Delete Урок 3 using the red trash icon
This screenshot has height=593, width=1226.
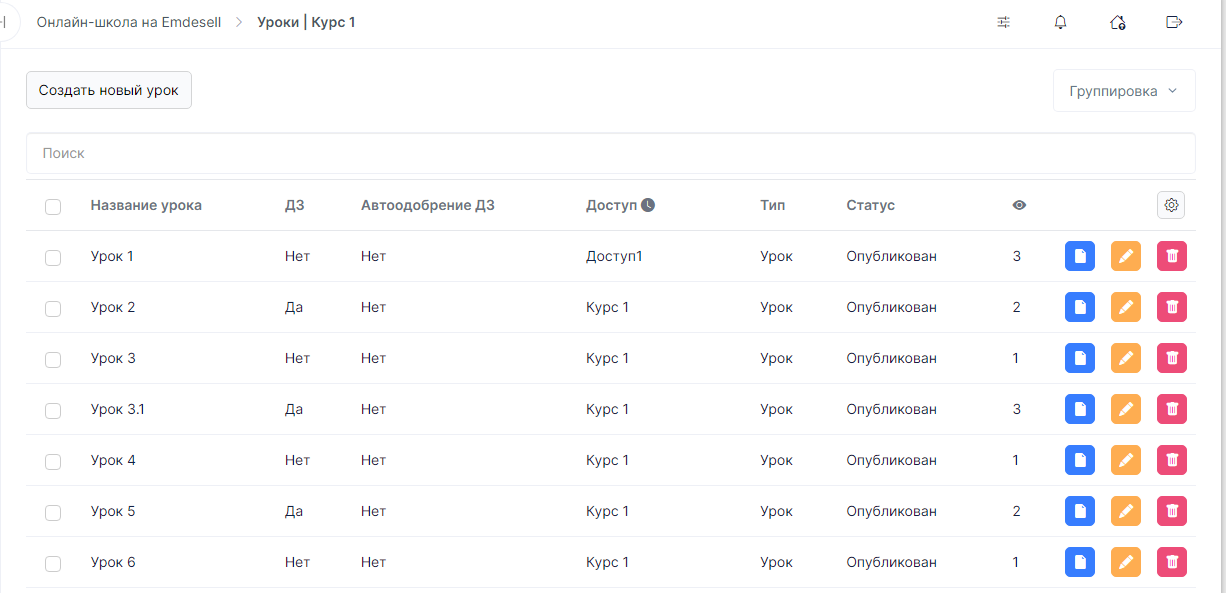[1171, 358]
